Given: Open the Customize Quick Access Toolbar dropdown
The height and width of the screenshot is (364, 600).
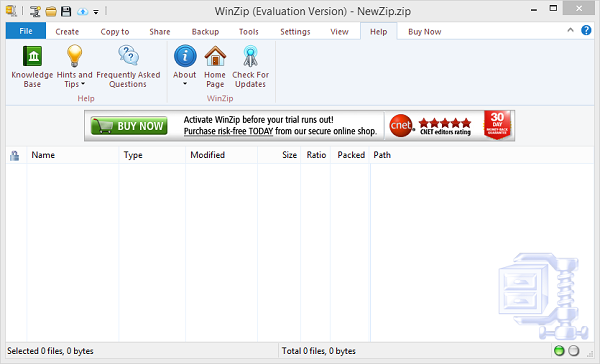Looking at the screenshot, I should 96,12.
